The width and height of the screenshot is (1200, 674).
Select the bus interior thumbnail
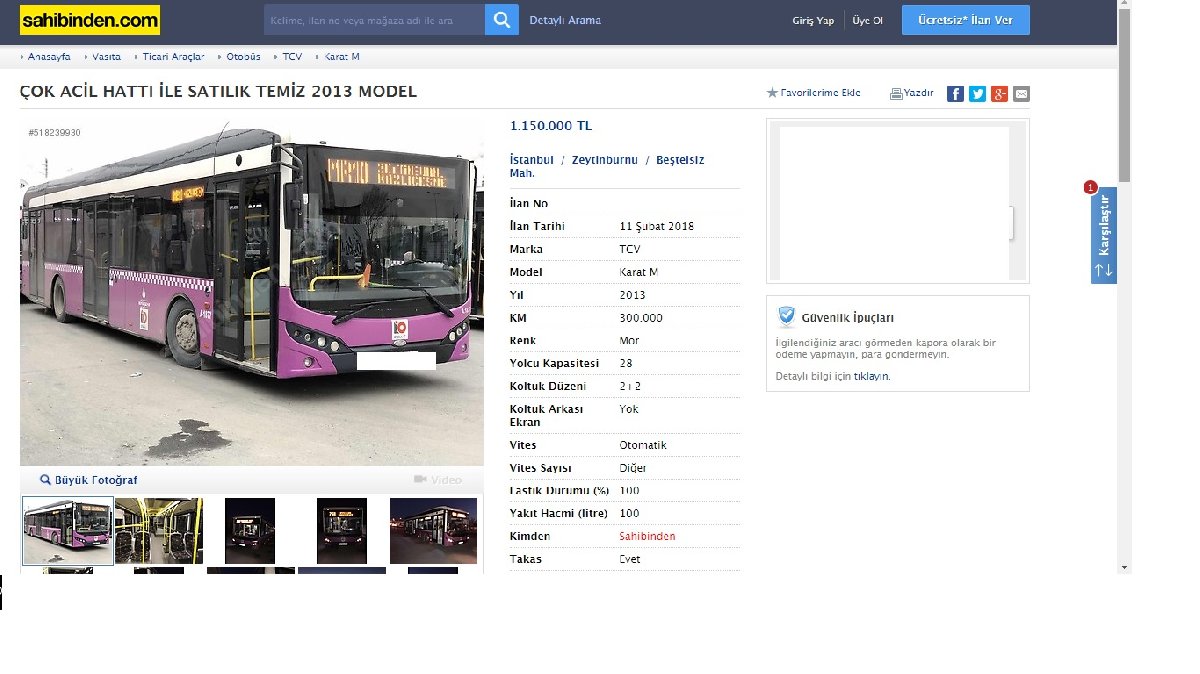click(x=159, y=531)
